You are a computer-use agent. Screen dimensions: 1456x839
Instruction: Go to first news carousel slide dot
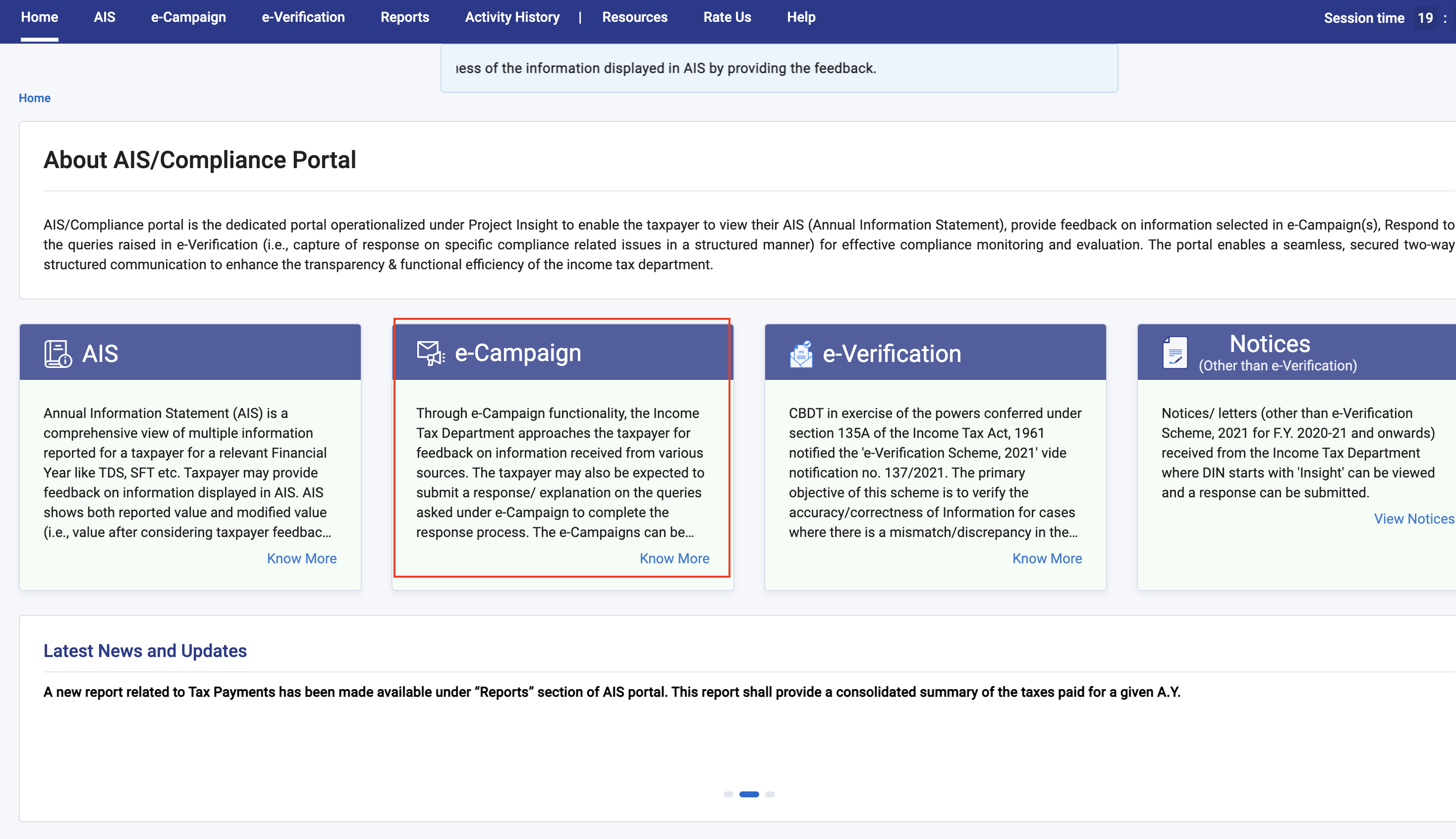pos(728,794)
